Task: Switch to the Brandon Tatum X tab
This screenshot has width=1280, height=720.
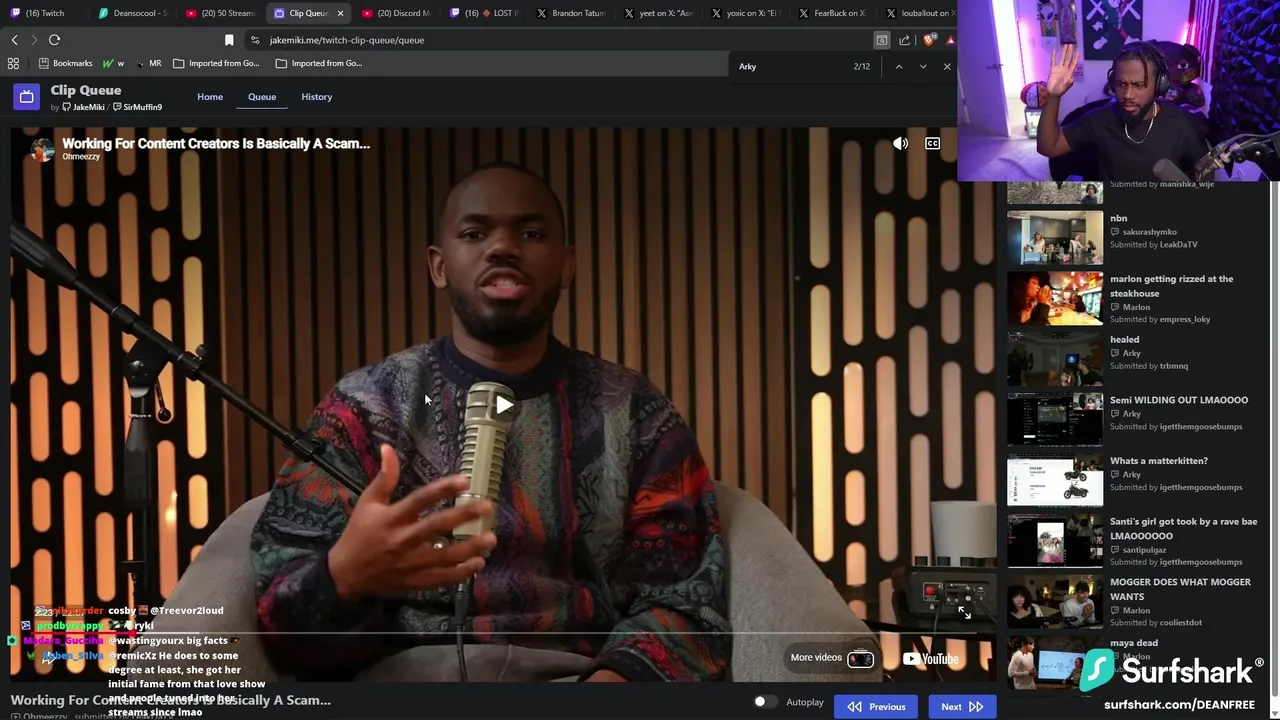Action: pyautogui.click(x=573, y=13)
